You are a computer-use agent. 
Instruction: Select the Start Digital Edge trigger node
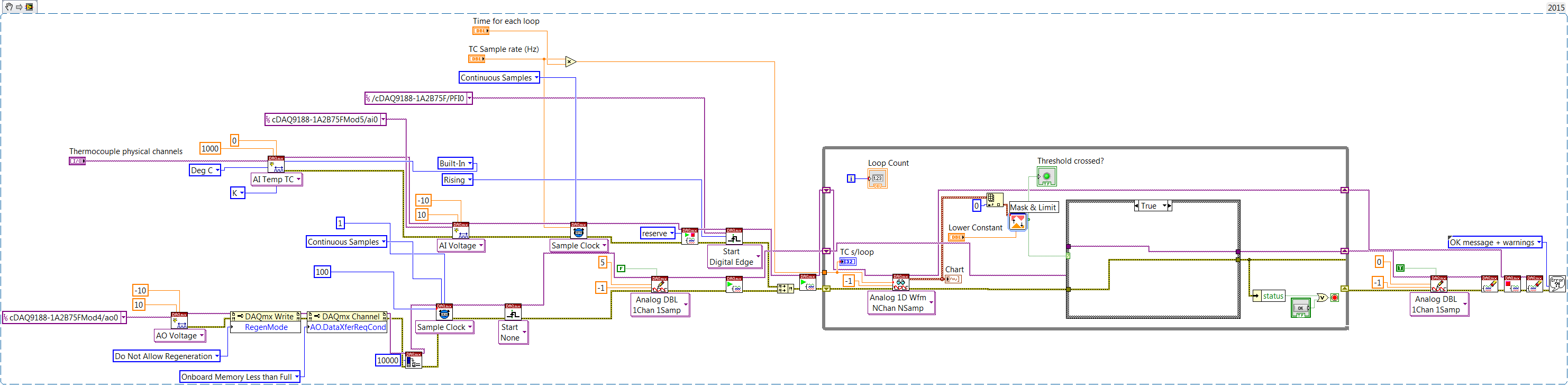pos(734,236)
